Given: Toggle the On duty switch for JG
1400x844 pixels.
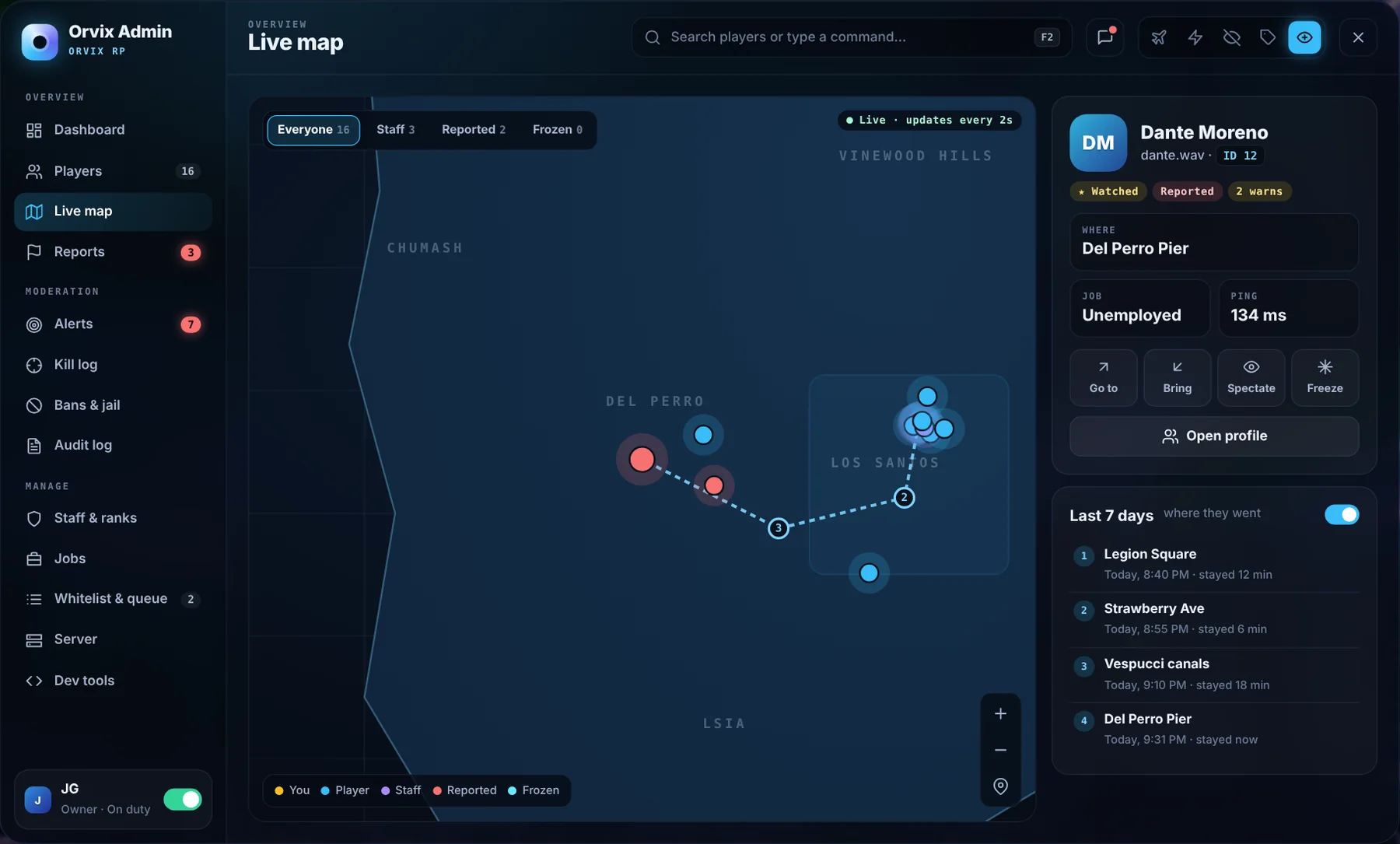Looking at the screenshot, I should (x=183, y=799).
